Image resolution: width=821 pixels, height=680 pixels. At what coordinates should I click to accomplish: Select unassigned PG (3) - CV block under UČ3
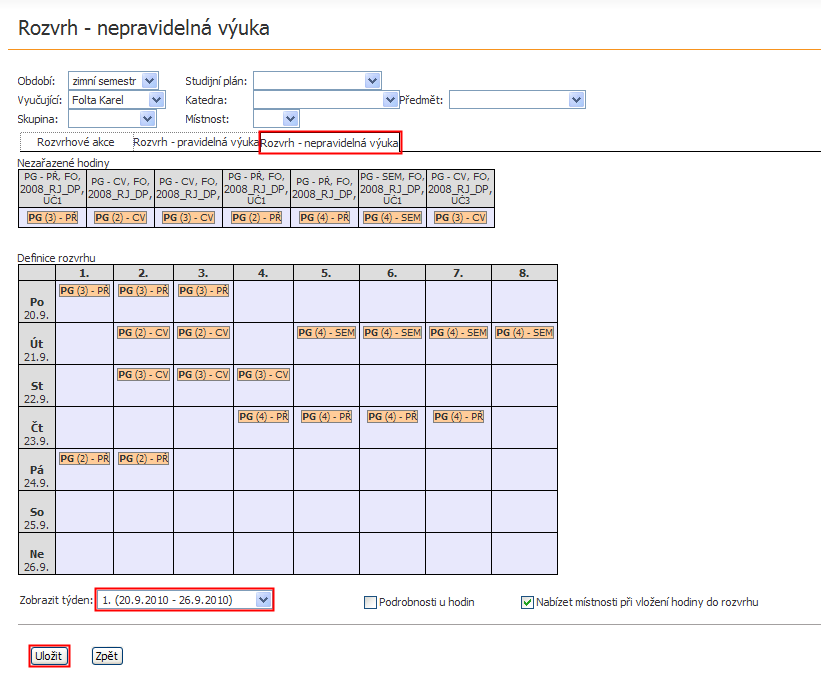(x=461, y=218)
